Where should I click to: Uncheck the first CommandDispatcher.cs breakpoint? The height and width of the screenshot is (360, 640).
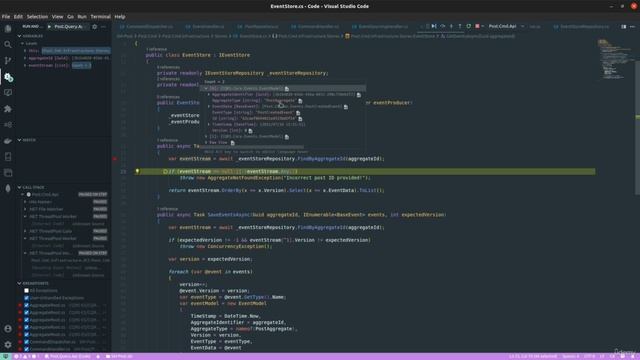tap(27, 342)
